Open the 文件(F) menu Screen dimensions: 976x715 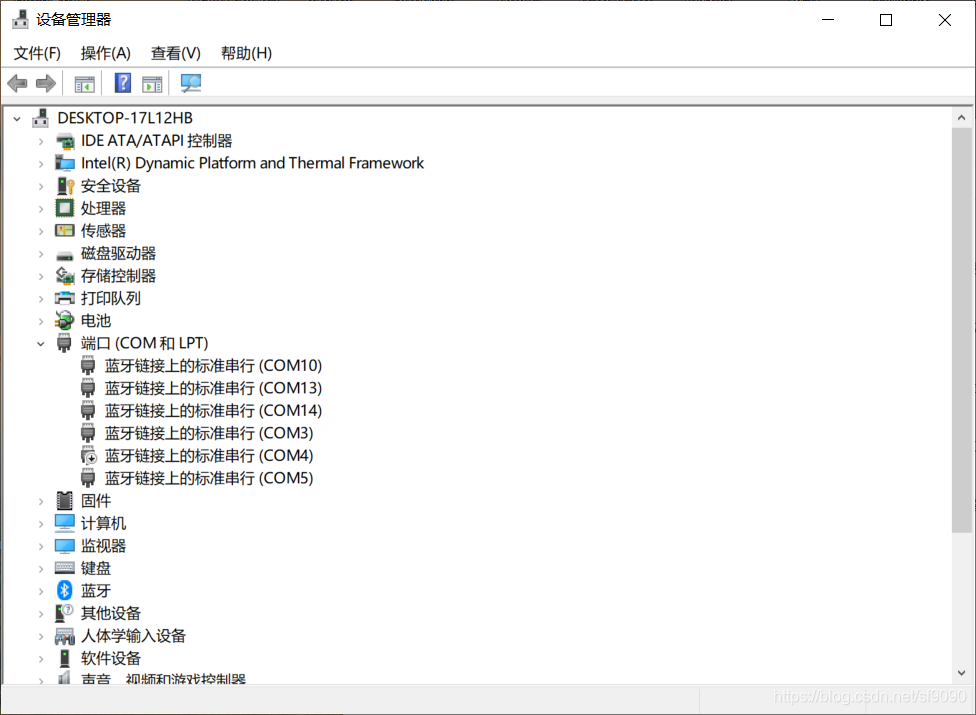click(x=37, y=54)
